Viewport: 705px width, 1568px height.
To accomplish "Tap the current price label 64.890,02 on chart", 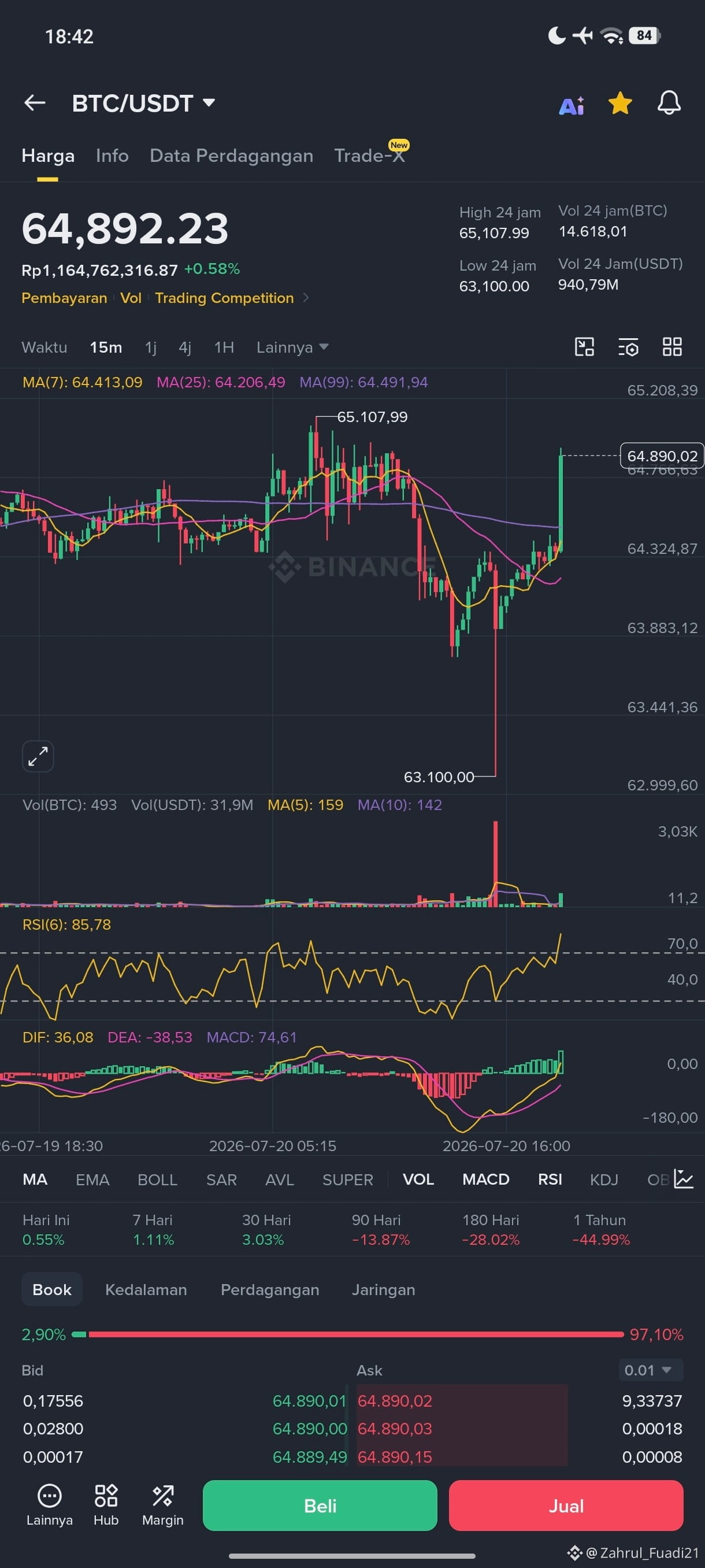I will tap(662, 456).
